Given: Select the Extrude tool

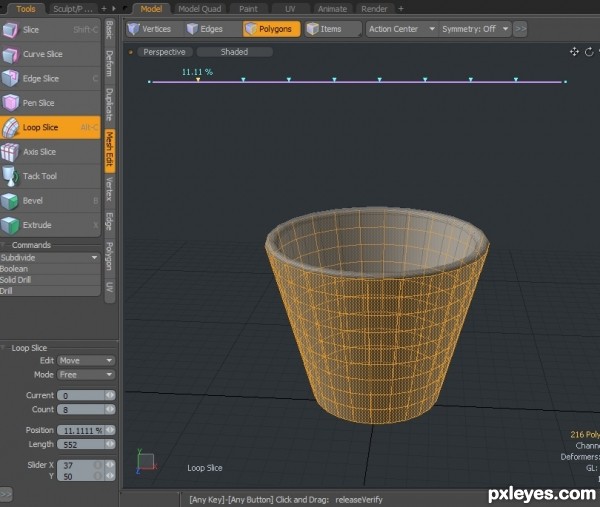Looking at the screenshot, I should click(x=50, y=225).
